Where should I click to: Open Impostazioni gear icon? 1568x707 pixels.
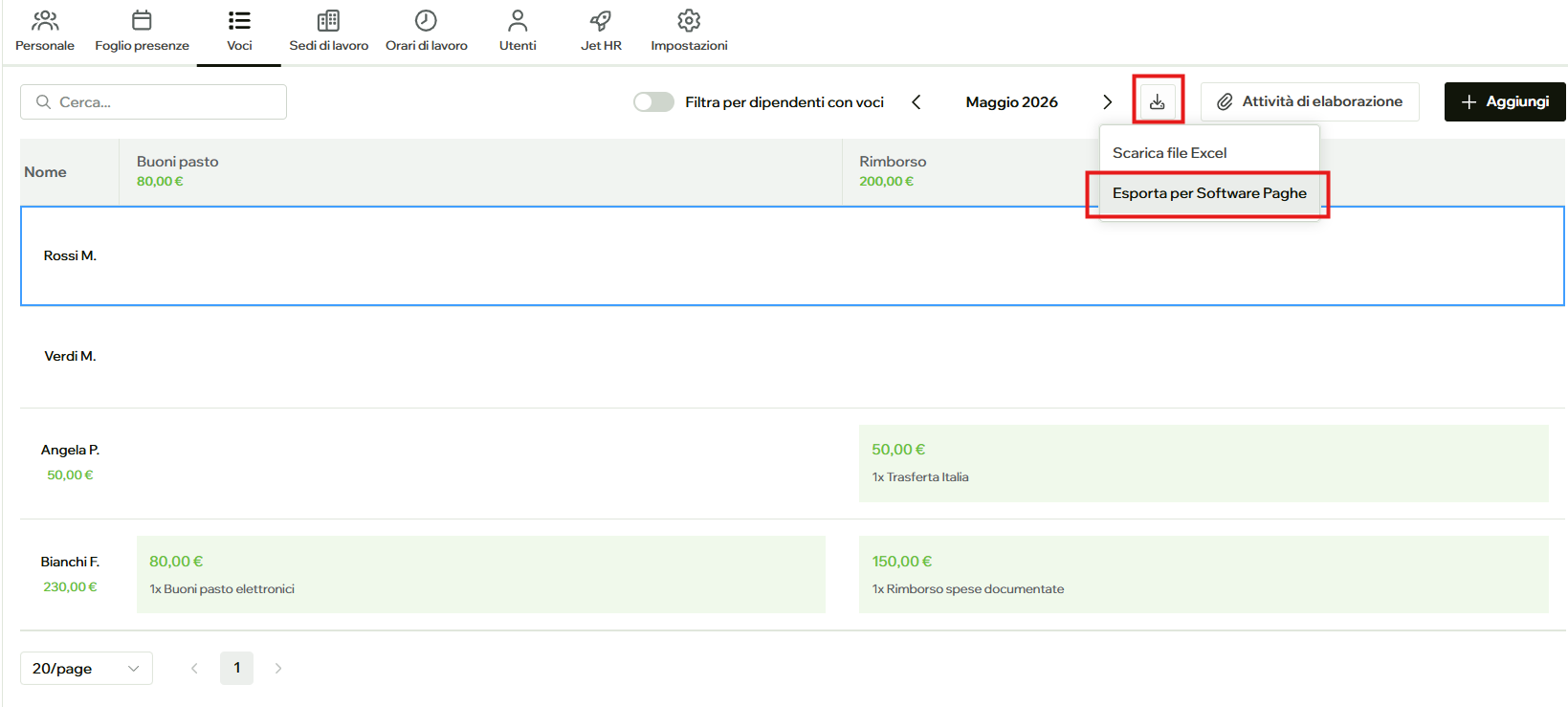tap(689, 20)
